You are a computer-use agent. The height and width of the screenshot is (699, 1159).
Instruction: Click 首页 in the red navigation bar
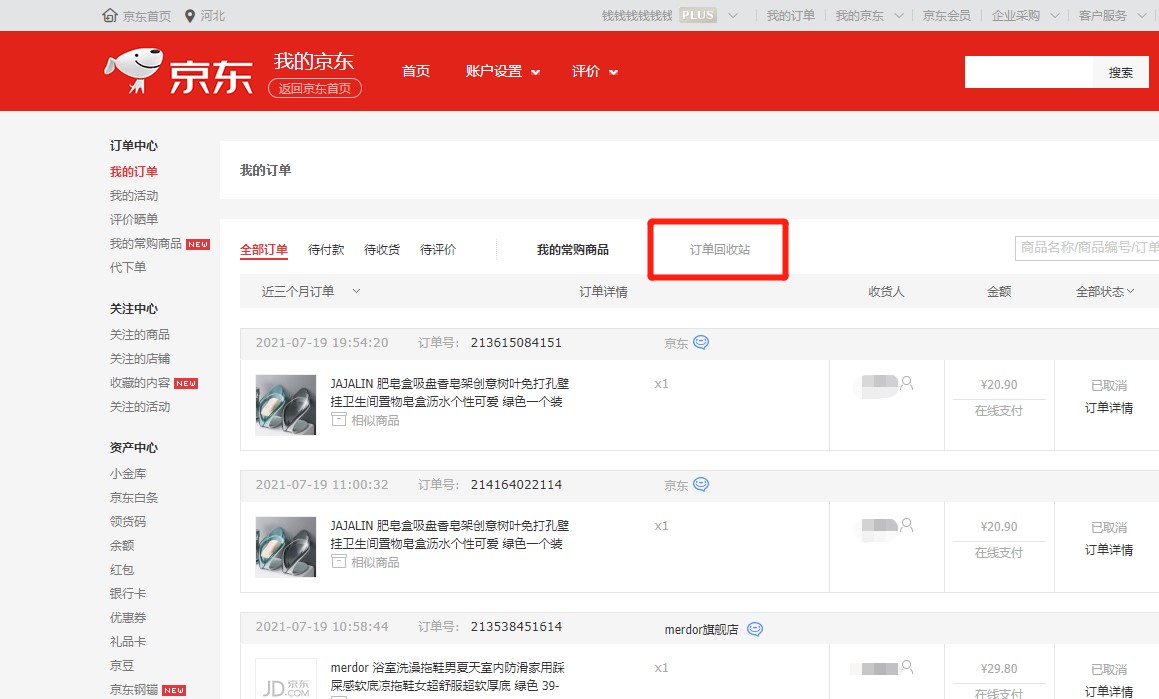[415, 71]
